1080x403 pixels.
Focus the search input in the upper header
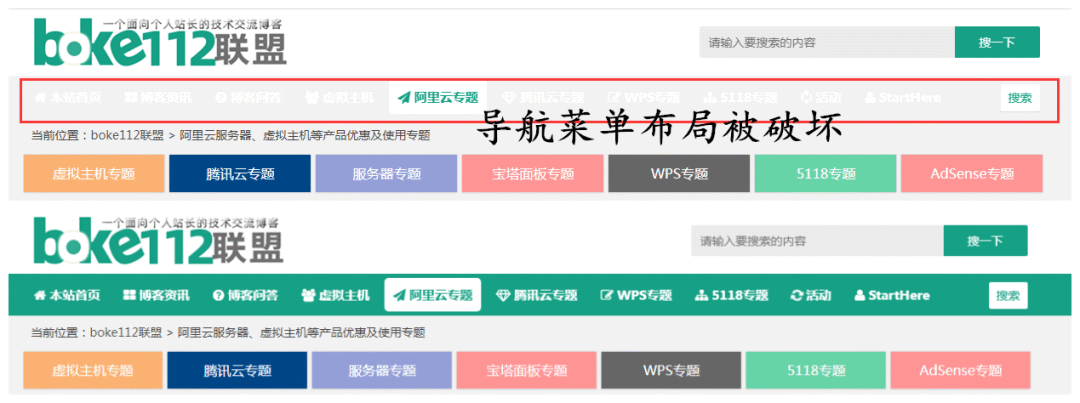coord(827,42)
